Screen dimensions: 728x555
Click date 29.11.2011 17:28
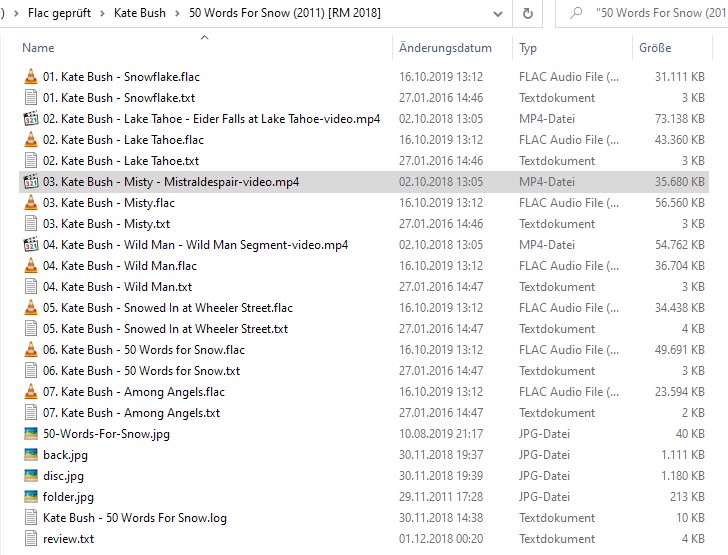[x=441, y=497]
